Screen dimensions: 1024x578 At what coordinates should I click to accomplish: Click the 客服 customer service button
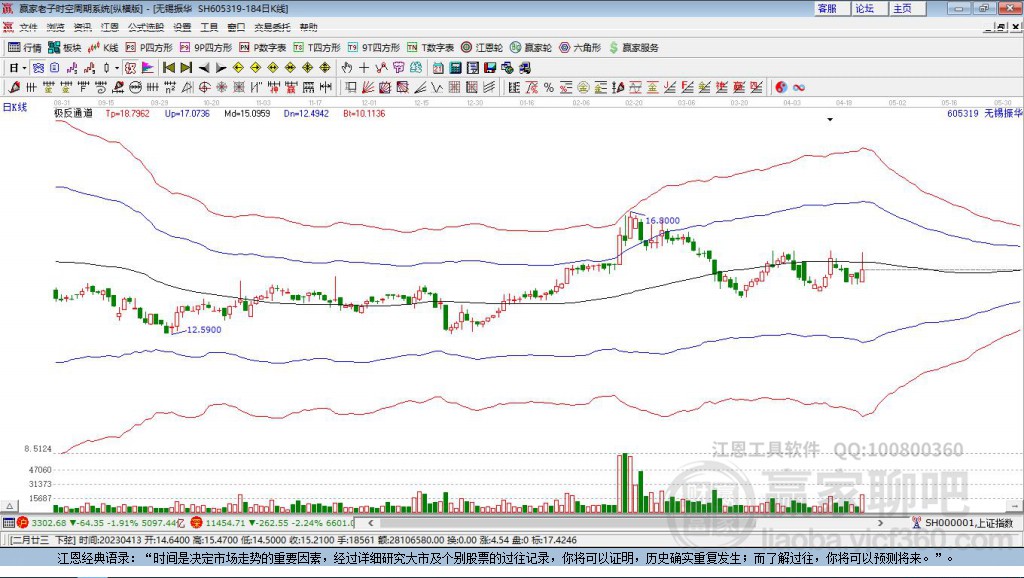(x=827, y=8)
